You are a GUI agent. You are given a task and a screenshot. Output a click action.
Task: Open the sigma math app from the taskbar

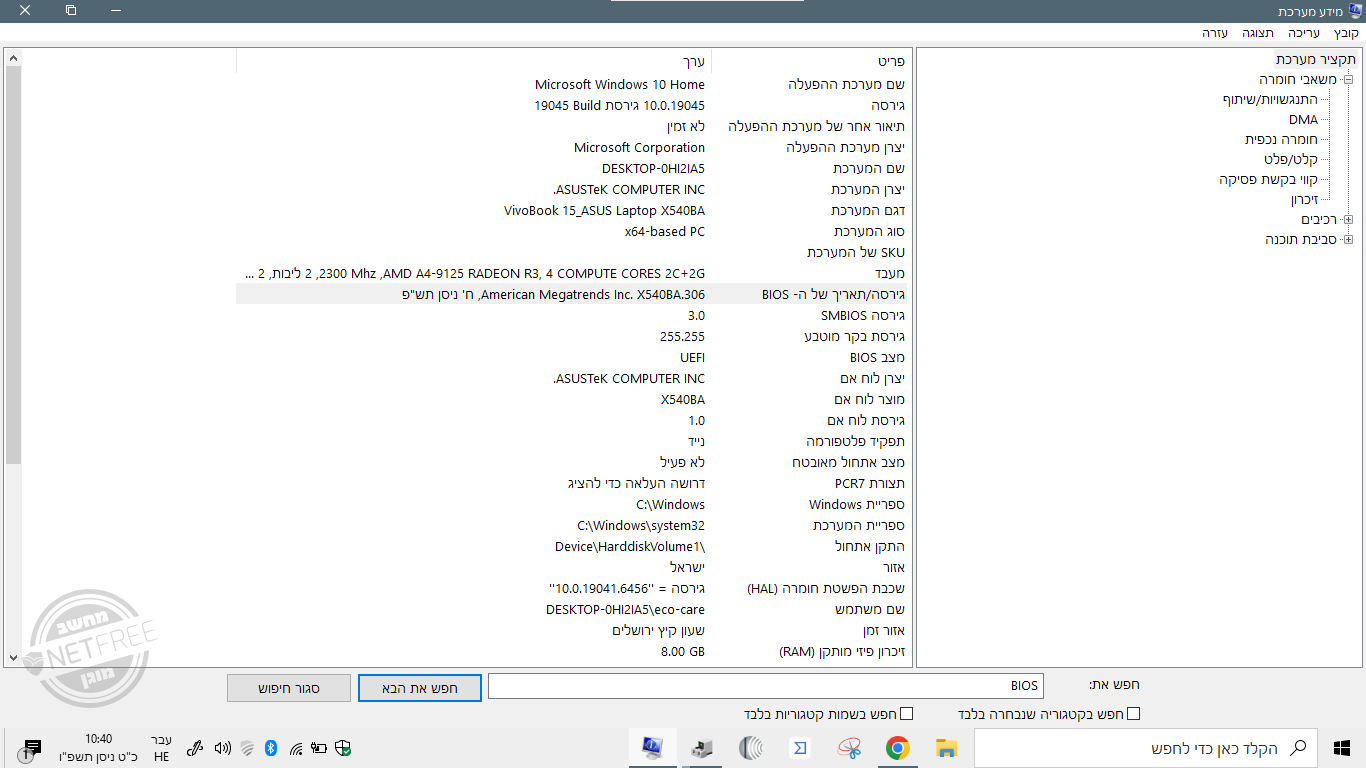pyautogui.click(x=799, y=747)
